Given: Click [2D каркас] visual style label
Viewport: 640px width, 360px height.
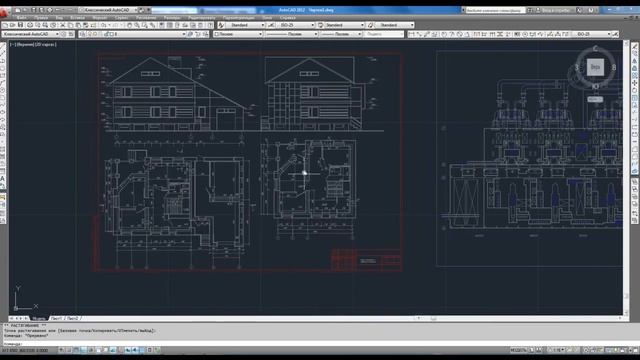Looking at the screenshot, I should point(46,44).
